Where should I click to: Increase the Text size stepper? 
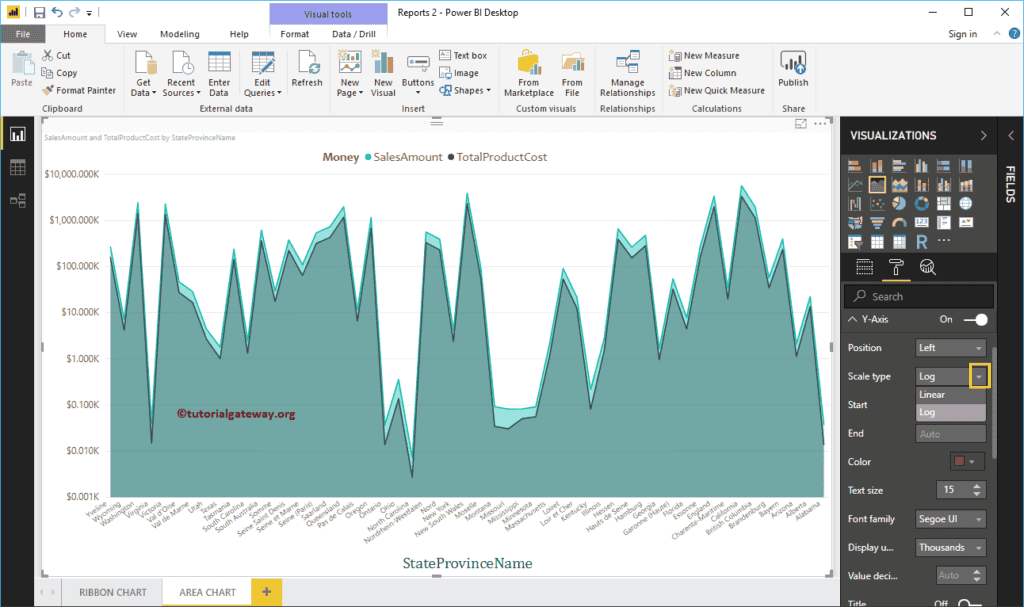pos(975,485)
